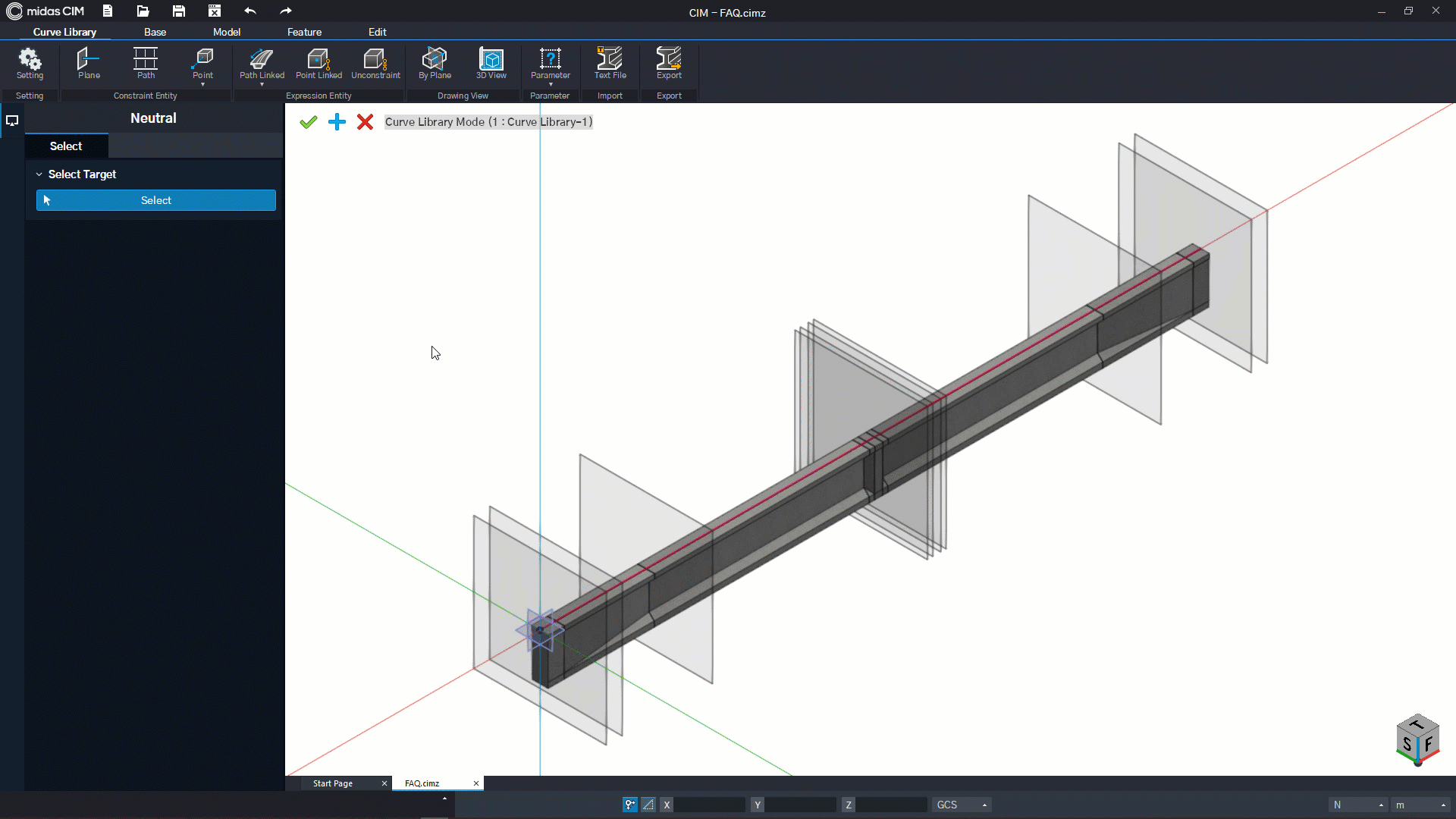The height and width of the screenshot is (819, 1456).
Task: Collapse the Select Target section
Action: click(39, 174)
